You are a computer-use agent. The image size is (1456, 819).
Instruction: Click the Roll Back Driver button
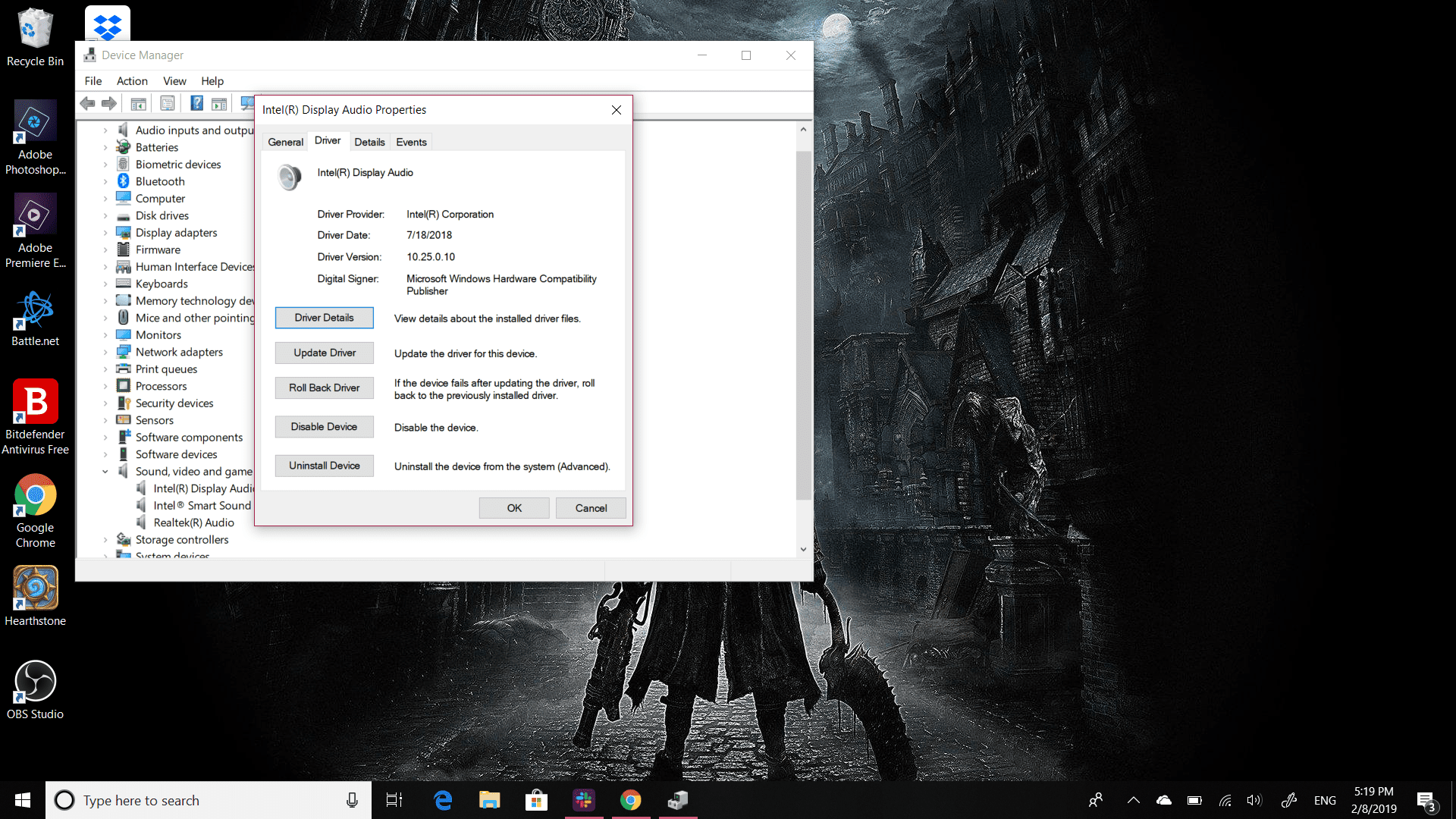[x=325, y=388]
